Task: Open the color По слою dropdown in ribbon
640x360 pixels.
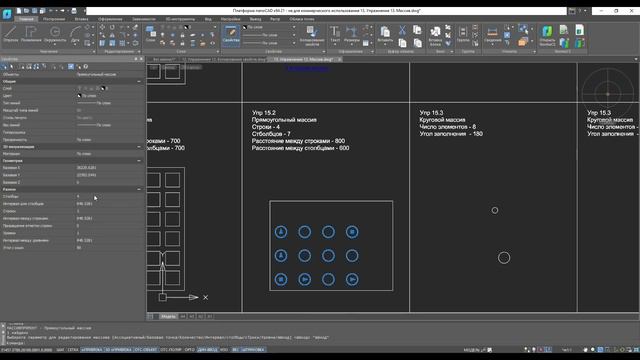Action: point(294,27)
